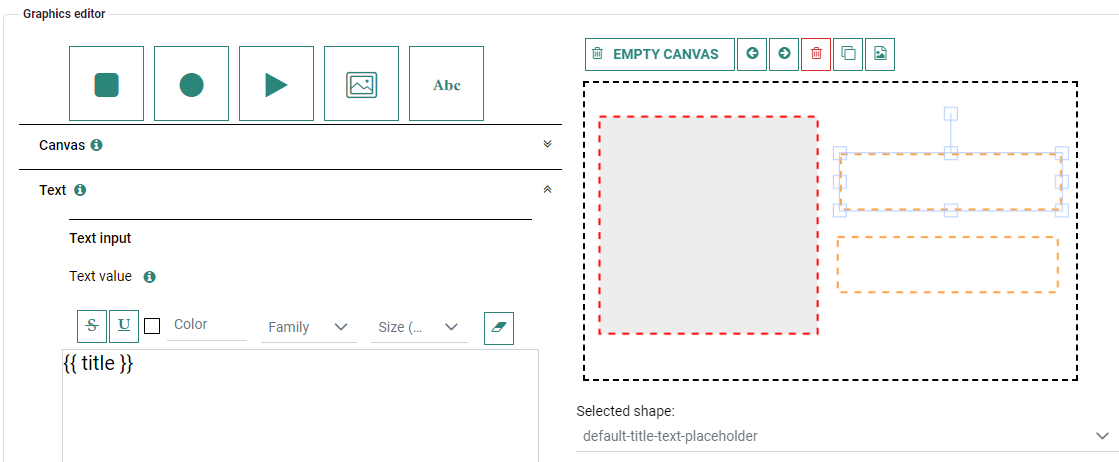Click the right arrow redo button
Screen dimensions: 1119x462
pos(784,54)
